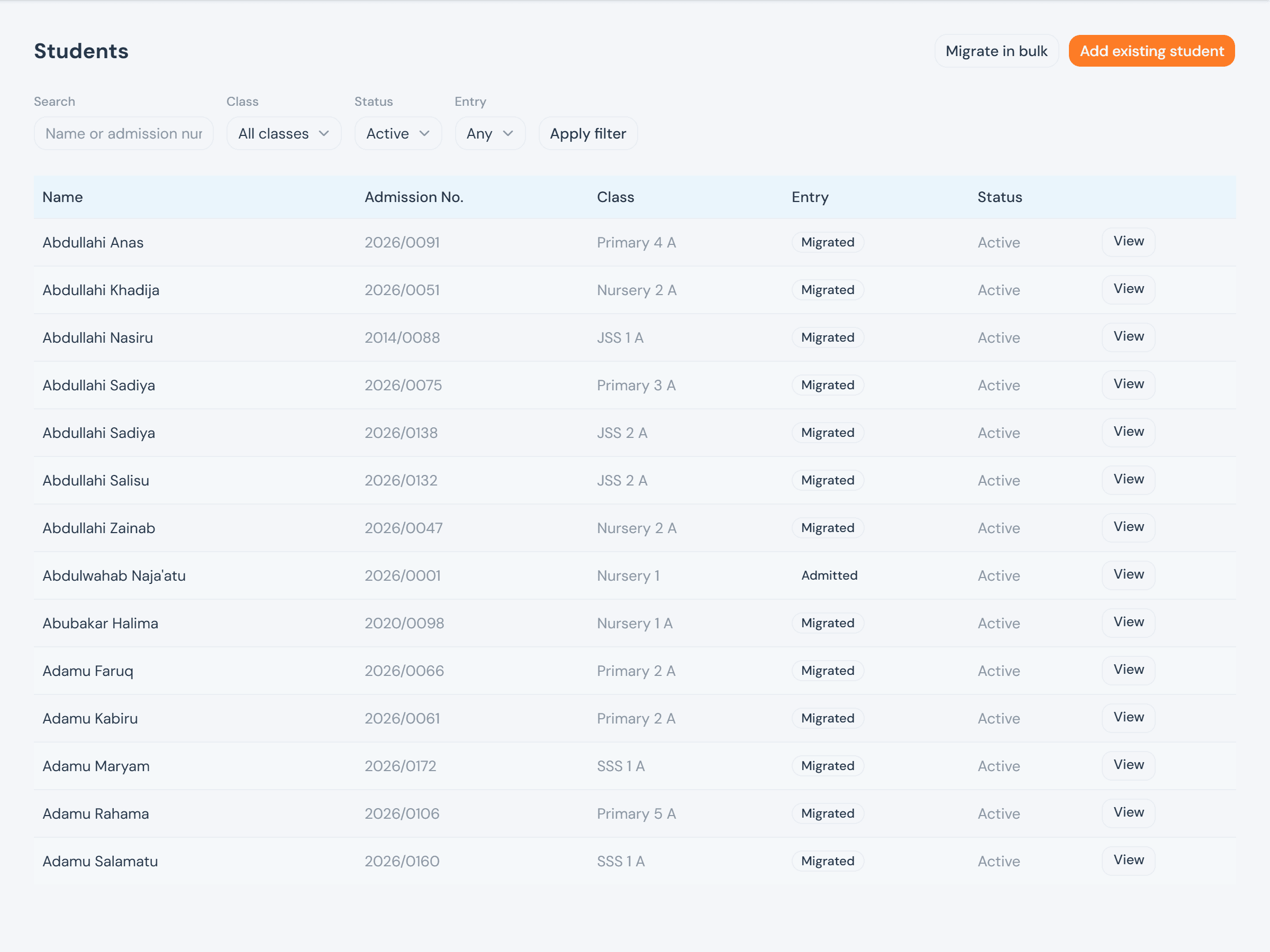Click the Entry column header
Viewport: 1270px width, 952px height.
click(810, 197)
